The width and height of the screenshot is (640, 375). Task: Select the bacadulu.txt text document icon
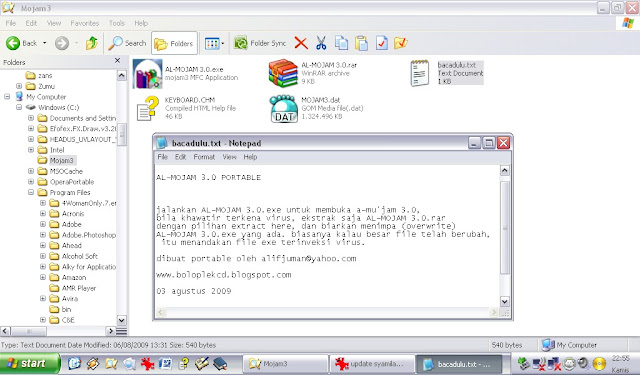coord(420,73)
